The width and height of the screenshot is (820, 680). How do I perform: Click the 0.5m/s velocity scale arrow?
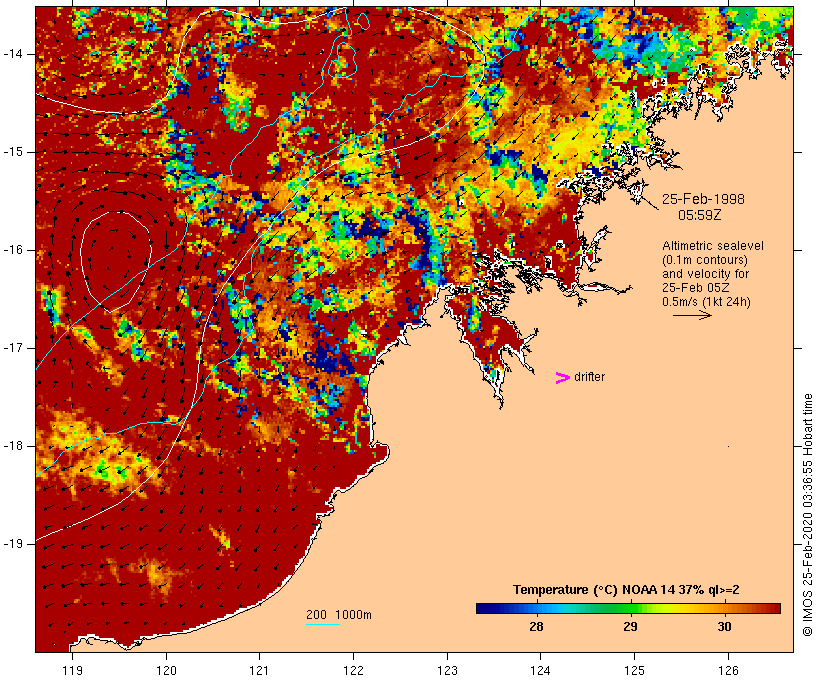(x=692, y=315)
